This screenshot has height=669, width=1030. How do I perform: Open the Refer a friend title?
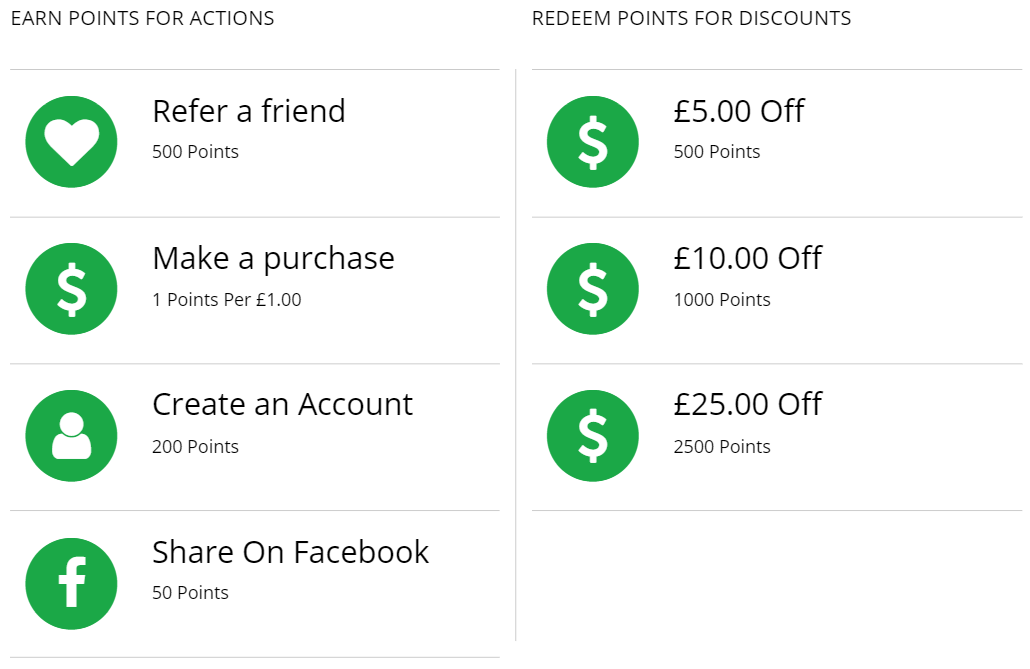(x=248, y=111)
